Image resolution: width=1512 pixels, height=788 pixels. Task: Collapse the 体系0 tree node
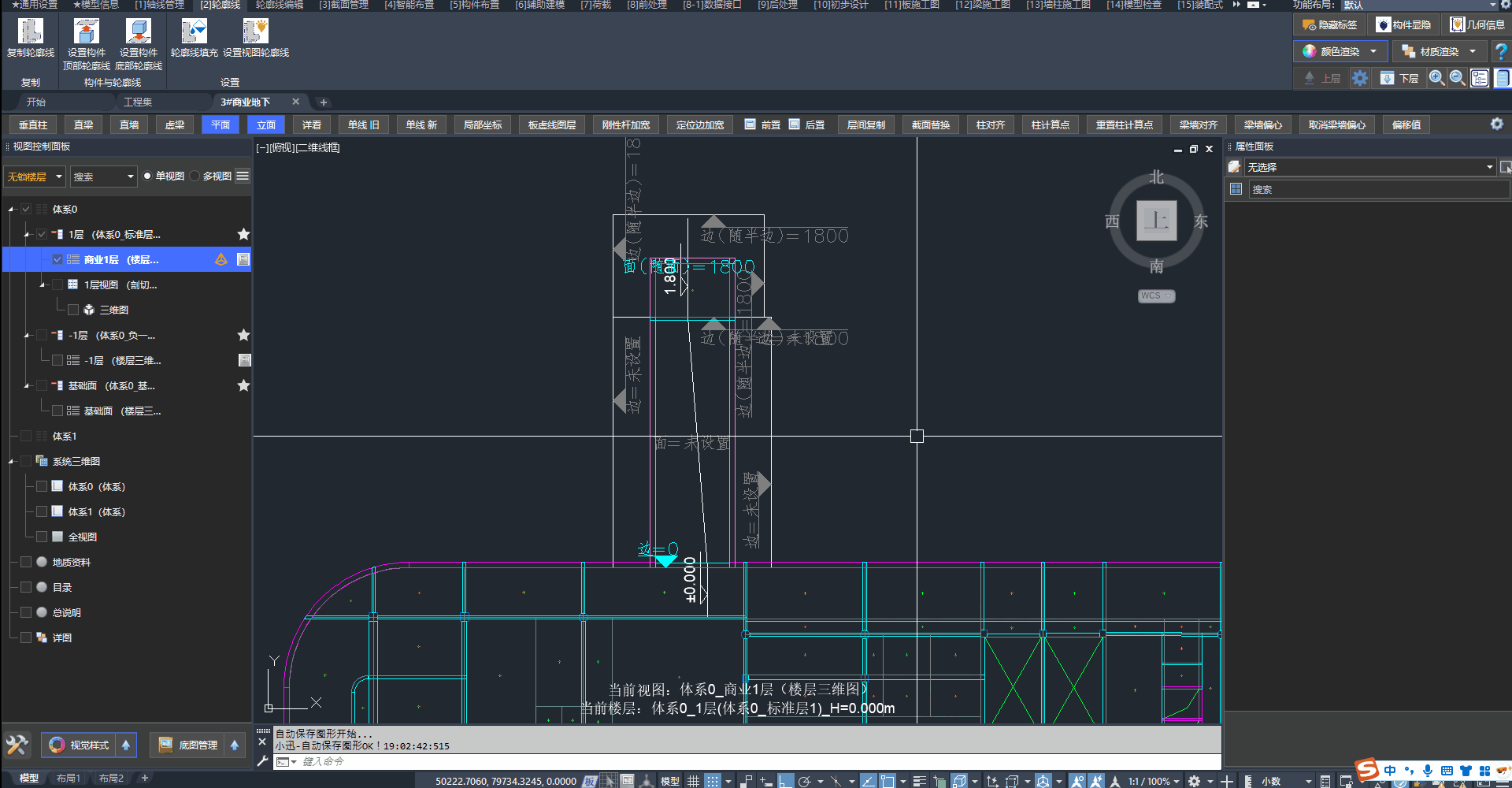pyautogui.click(x=11, y=210)
